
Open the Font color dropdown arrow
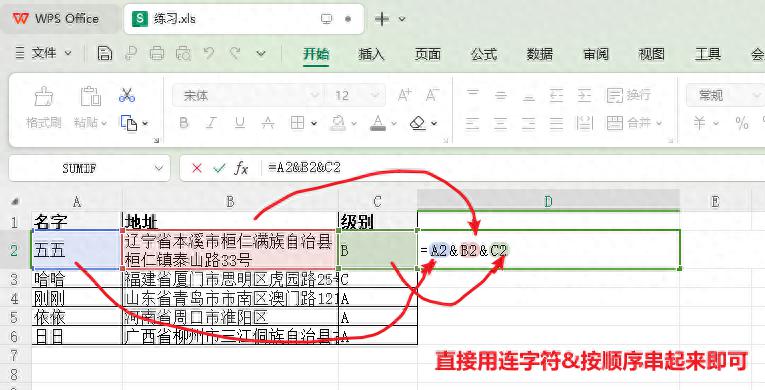pyautogui.click(x=394, y=123)
